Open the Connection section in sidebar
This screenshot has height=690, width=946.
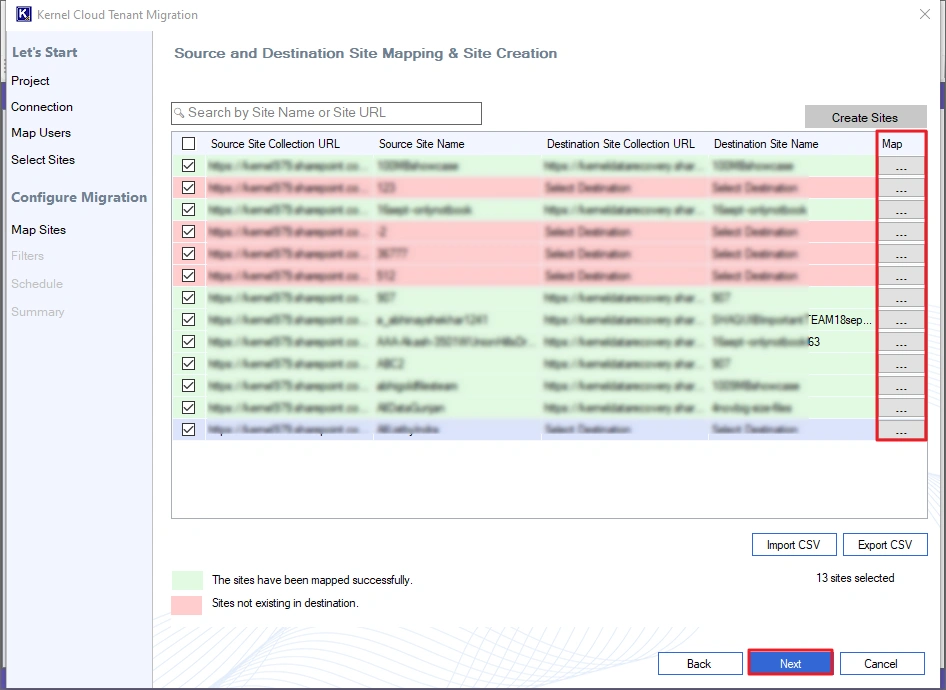point(41,106)
